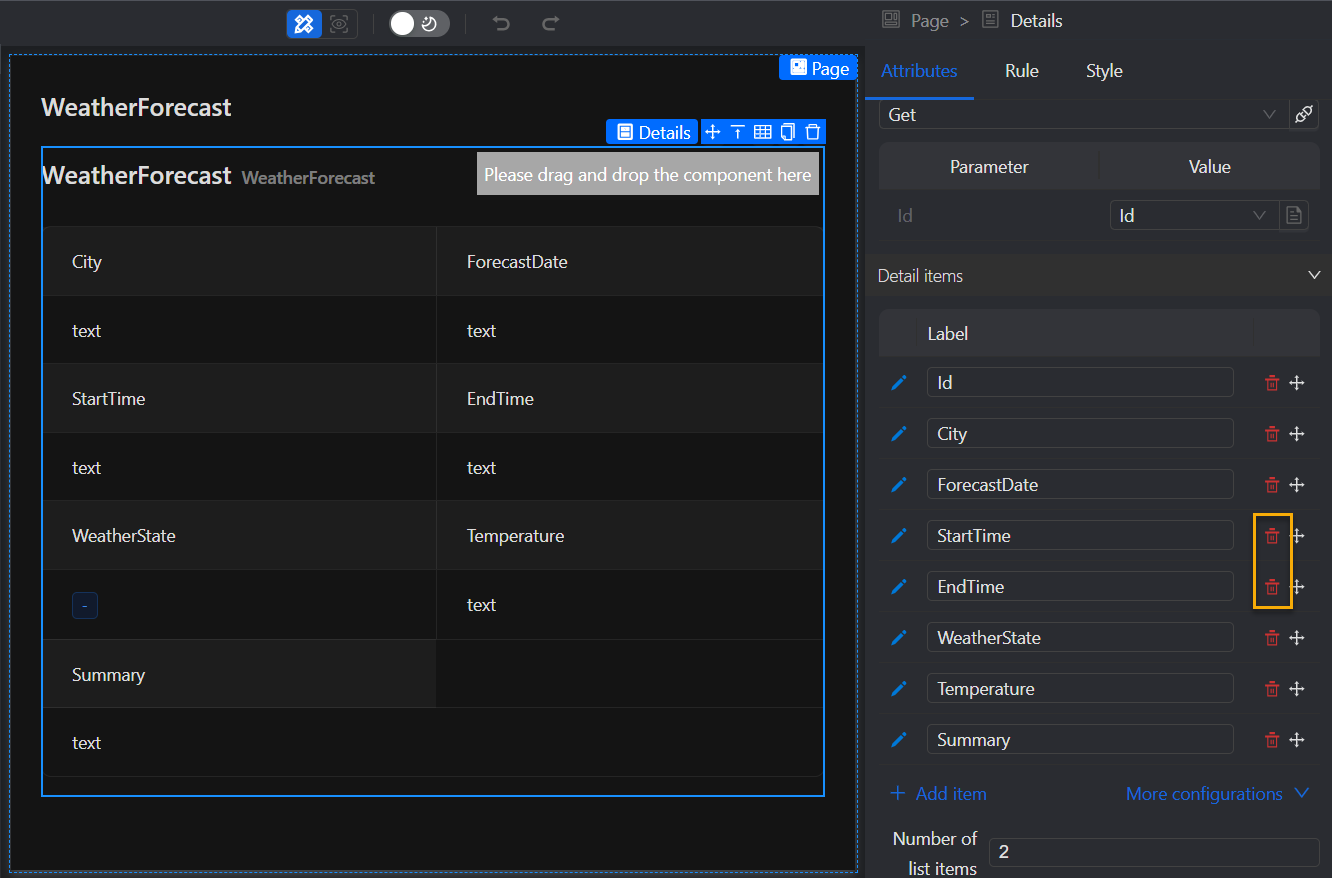Delete the WeatherState detail item

pyautogui.click(x=1272, y=638)
